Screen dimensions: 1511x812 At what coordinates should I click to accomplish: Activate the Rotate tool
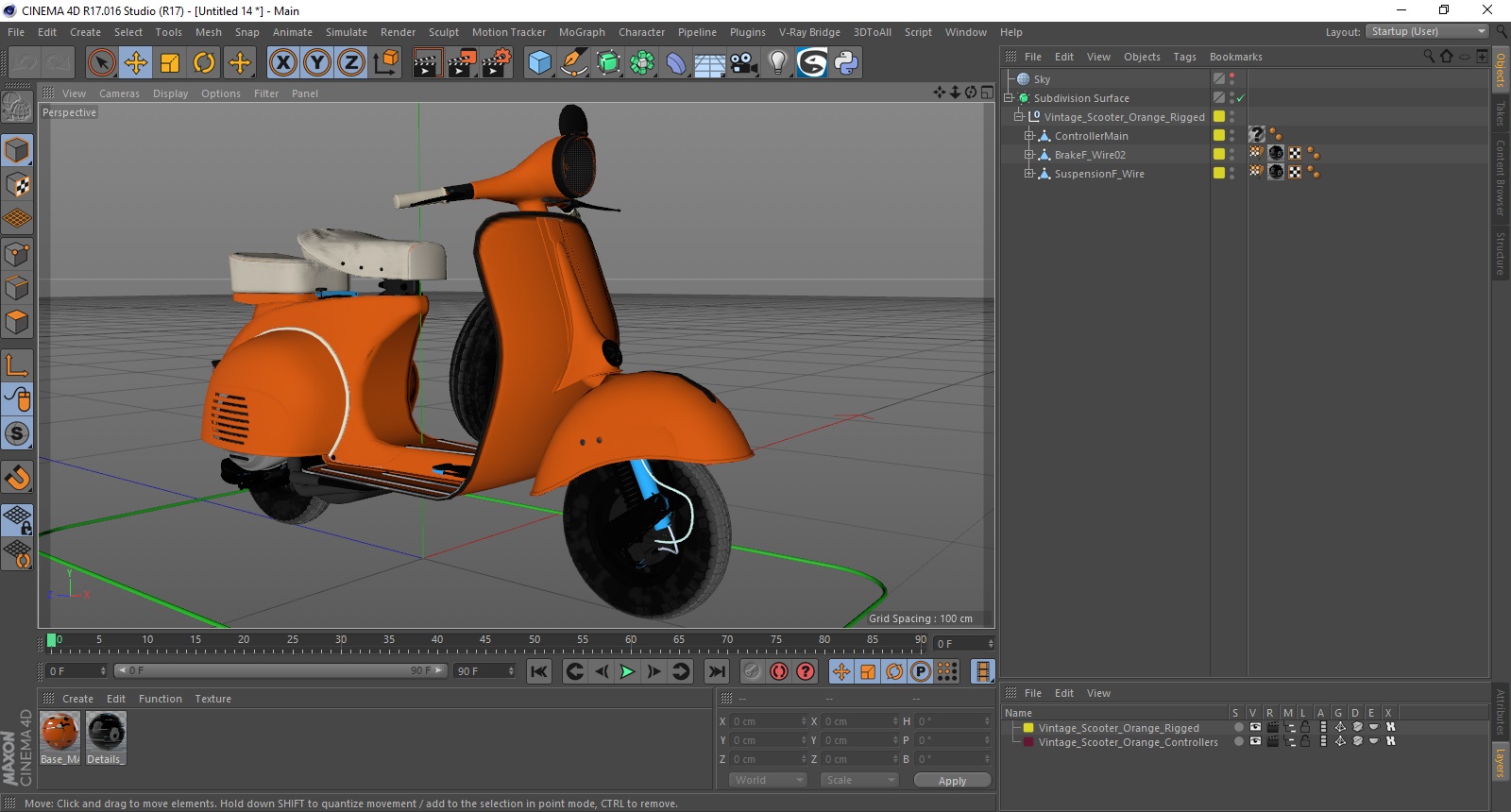click(204, 63)
